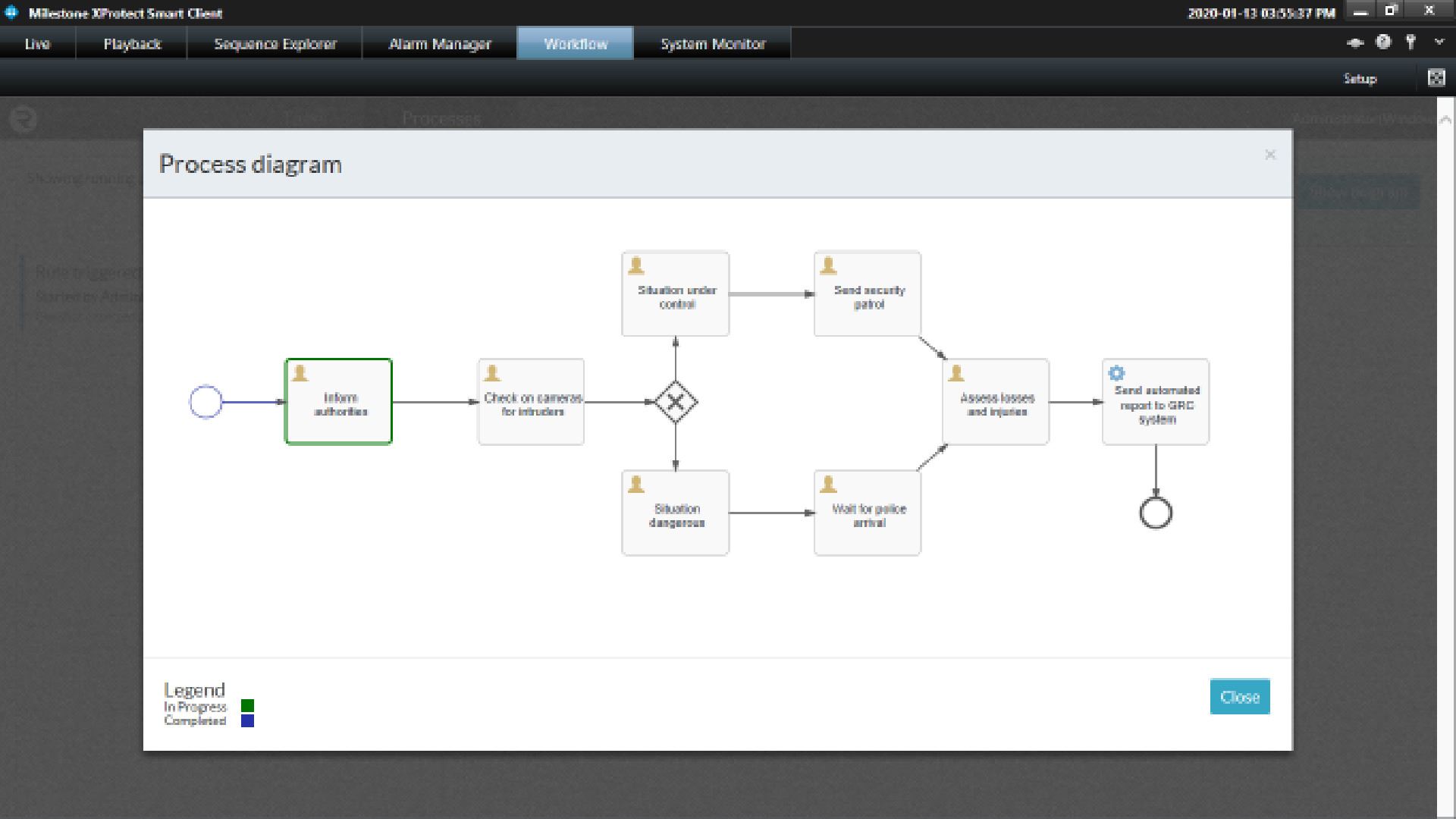Click the key login icon in toolbar

click(x=1410, y=42)
